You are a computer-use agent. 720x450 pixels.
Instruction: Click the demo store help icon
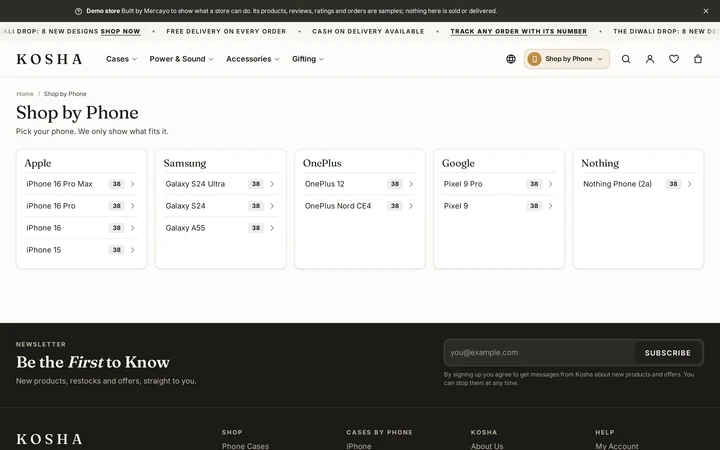coord(79,11)
